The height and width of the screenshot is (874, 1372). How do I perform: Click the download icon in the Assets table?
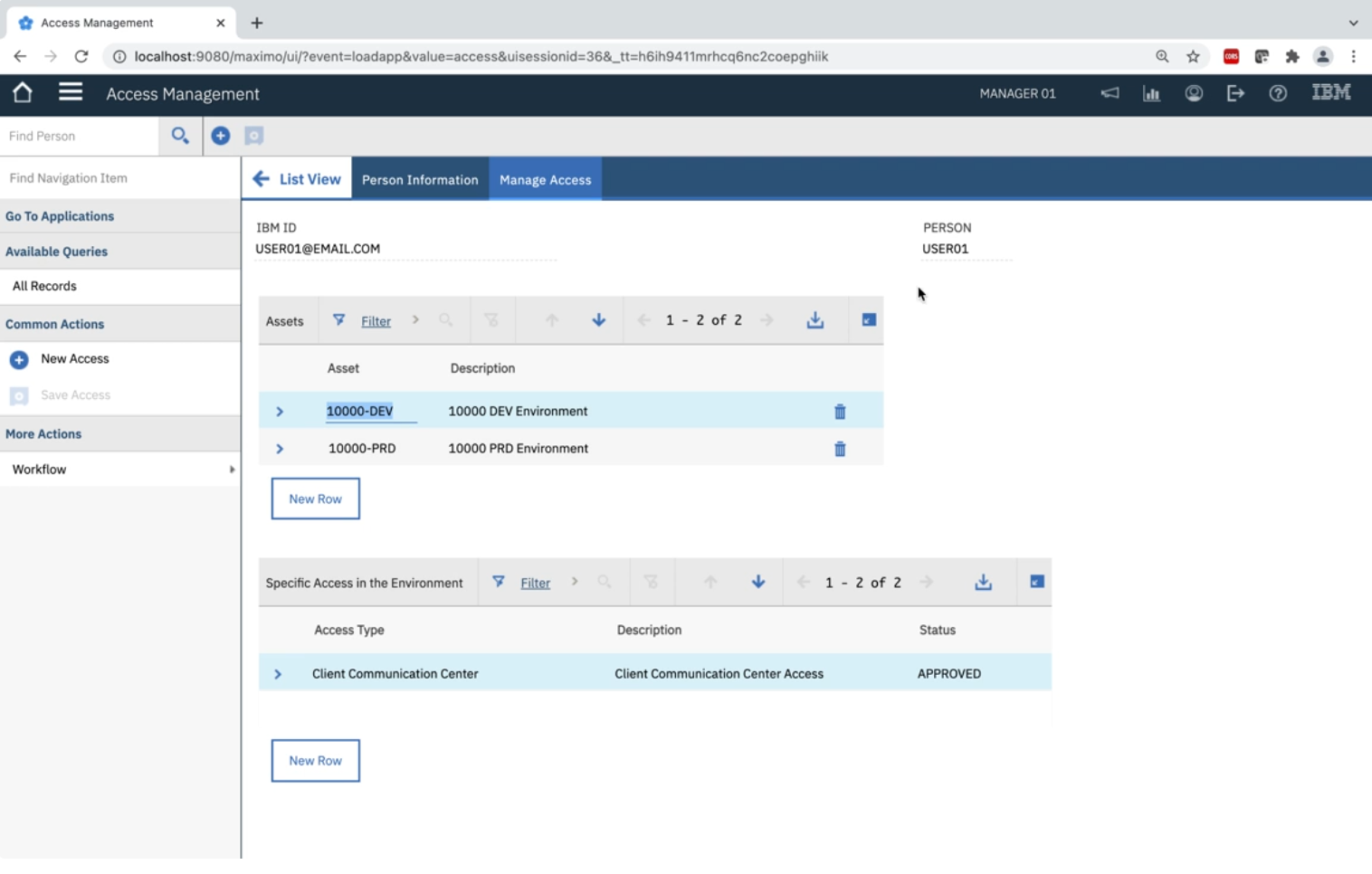(x=815, y=319)
